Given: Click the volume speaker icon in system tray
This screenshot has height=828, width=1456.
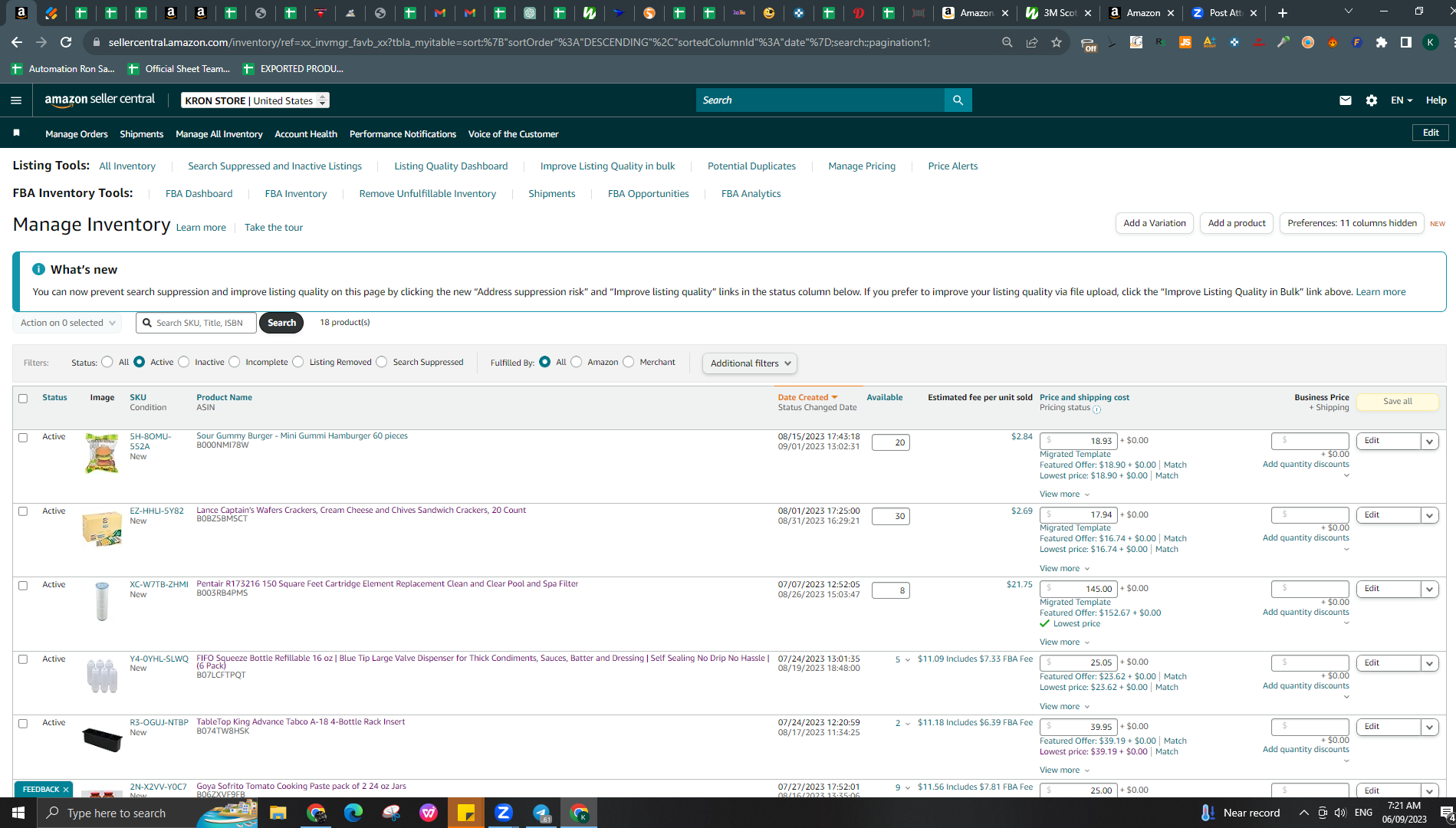Looking at the screenshot, I should click(x=1340, y=813).
